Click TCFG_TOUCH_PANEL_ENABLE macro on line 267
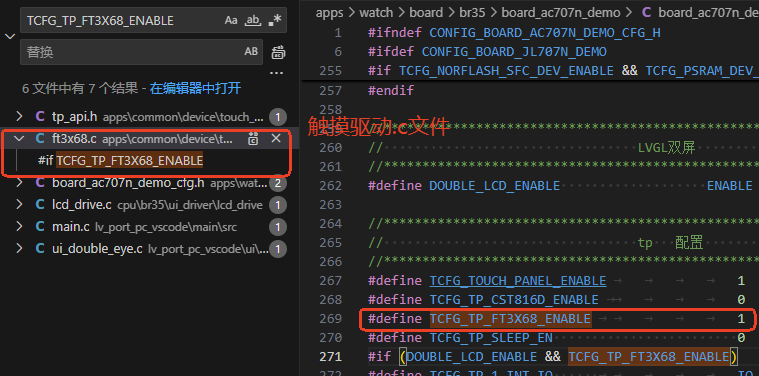Viewport: 759px width, 376px height. coord(517,281)
